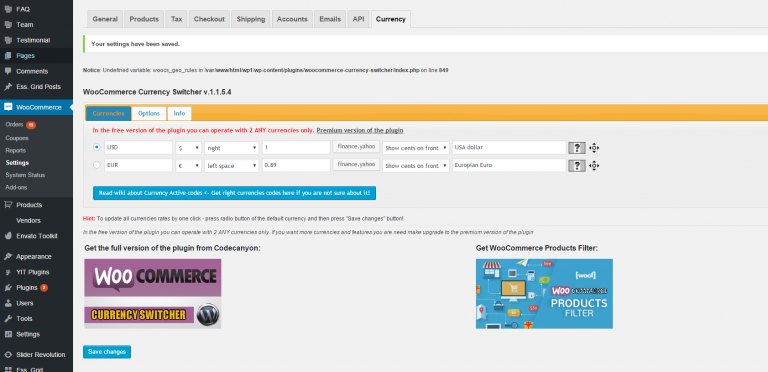The width and height of the screenshot is (768, 372).
Task: Click the WooCommerce logo icon in sidebar
Action: (x=8, y=107)
